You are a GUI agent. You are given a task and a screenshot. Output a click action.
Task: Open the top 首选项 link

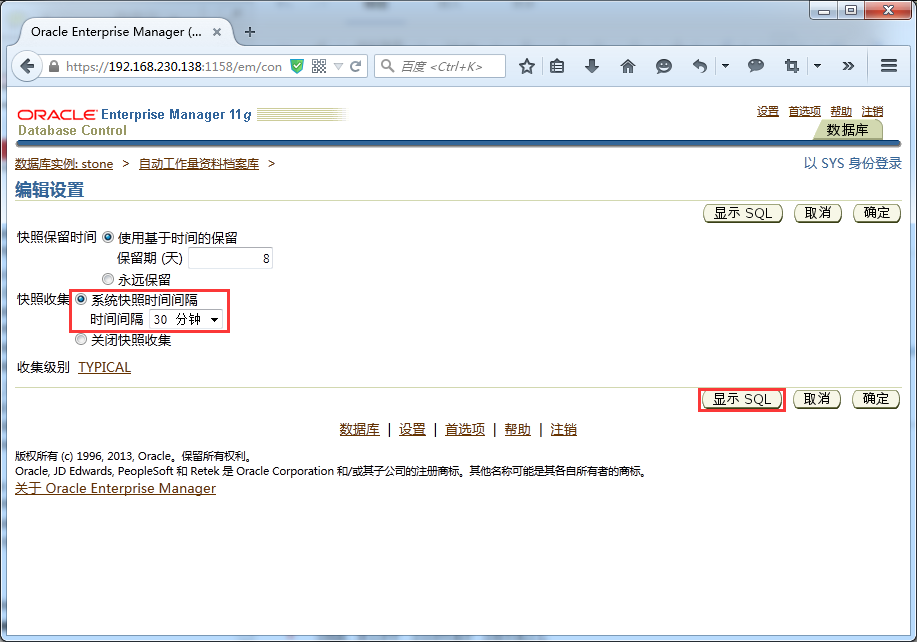click(804, 111)
